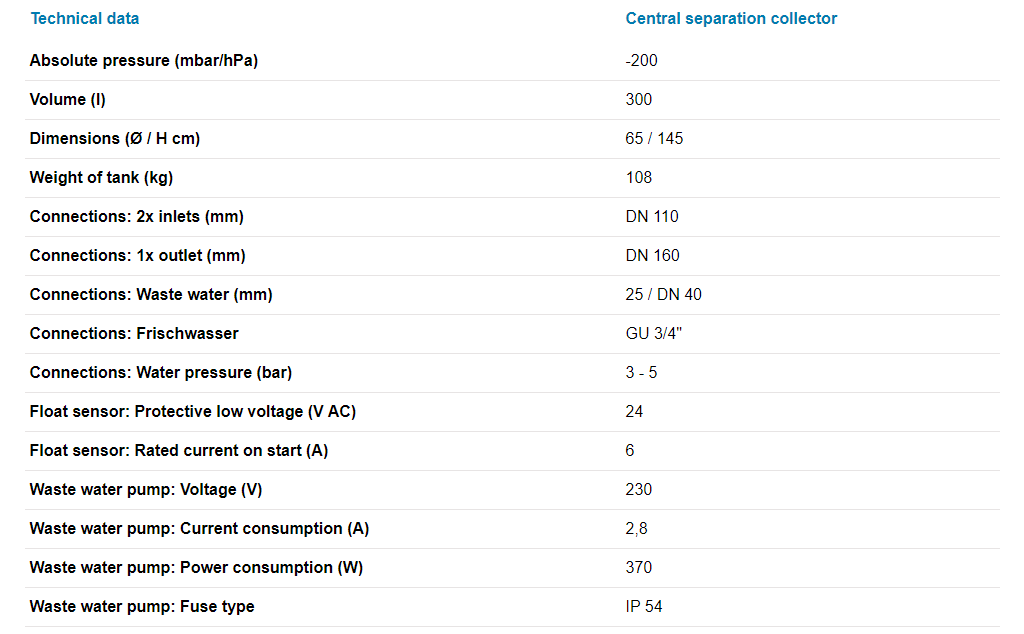
Task: Click the 108 weight value
Action: (638, 177)
